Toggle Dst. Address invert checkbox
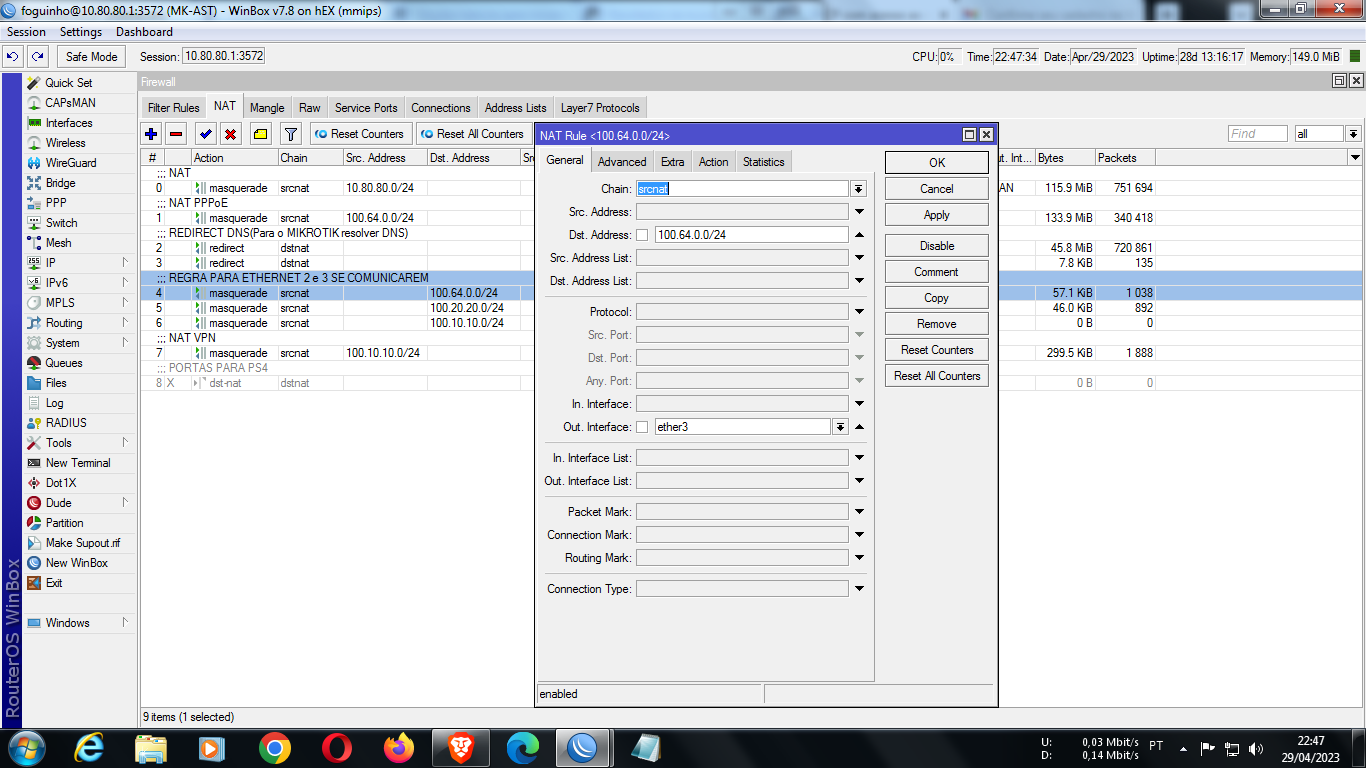Screen dimensions: 1366x768 pyautogui.click(x=642, y=235)
